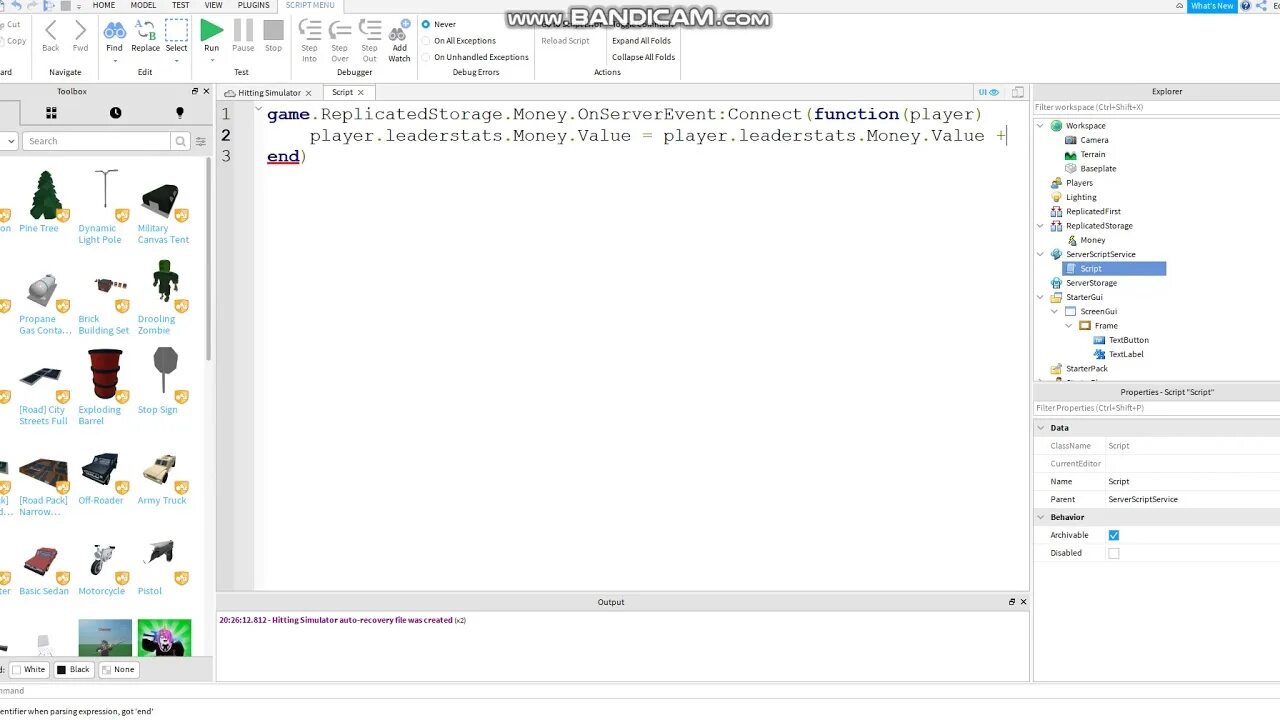Screen dimensions: 1280x720
Task: Click Expand All Folds
Action: pos(641,41)
